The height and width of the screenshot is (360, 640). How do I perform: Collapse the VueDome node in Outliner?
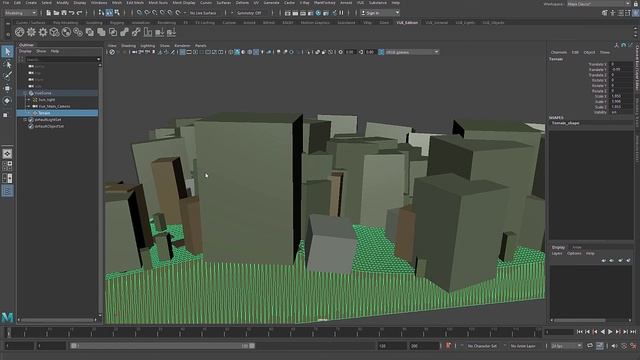click(25, 93)
